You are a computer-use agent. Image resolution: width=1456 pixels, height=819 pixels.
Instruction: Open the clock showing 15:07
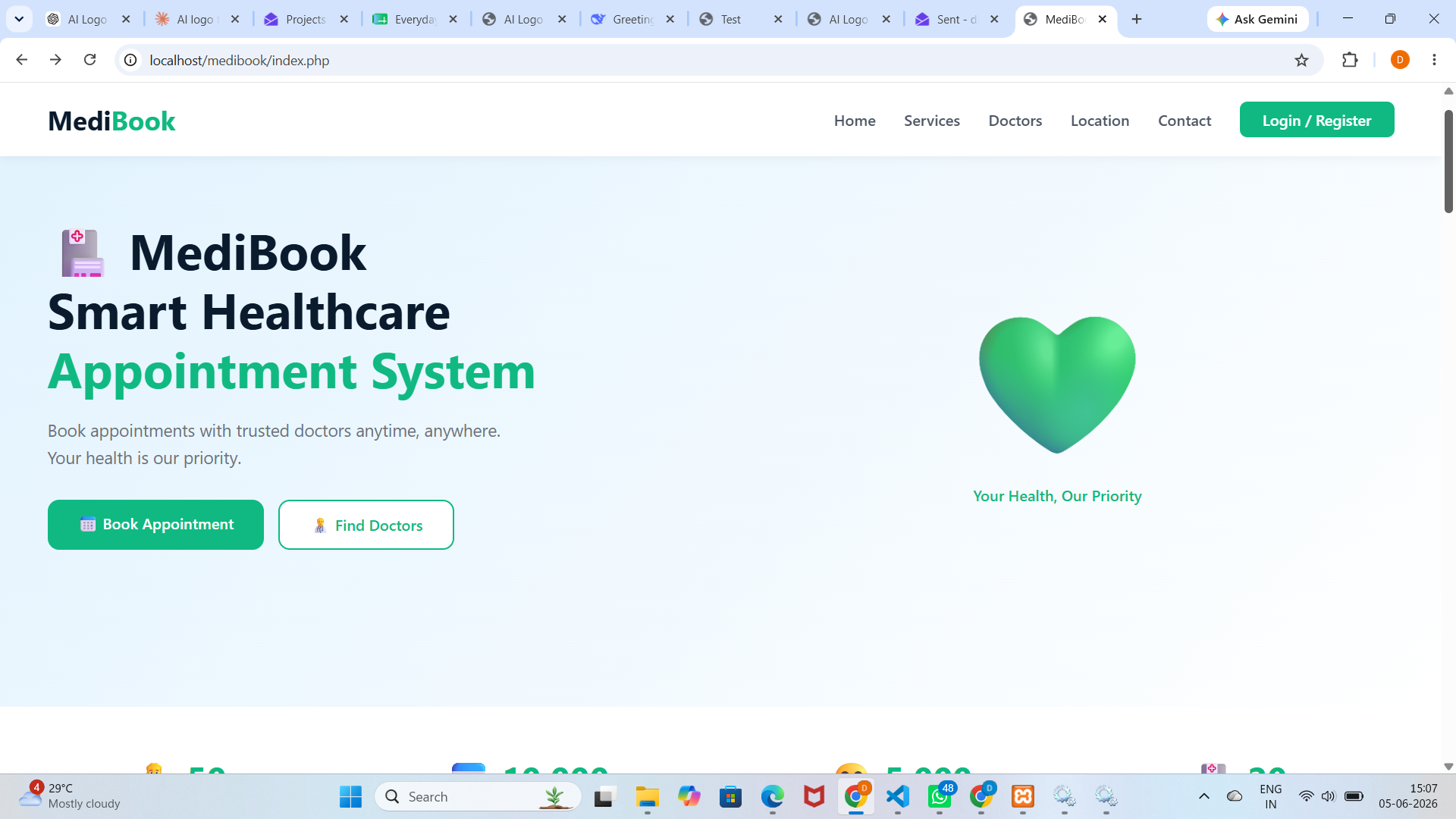(x=1407, y=796)
